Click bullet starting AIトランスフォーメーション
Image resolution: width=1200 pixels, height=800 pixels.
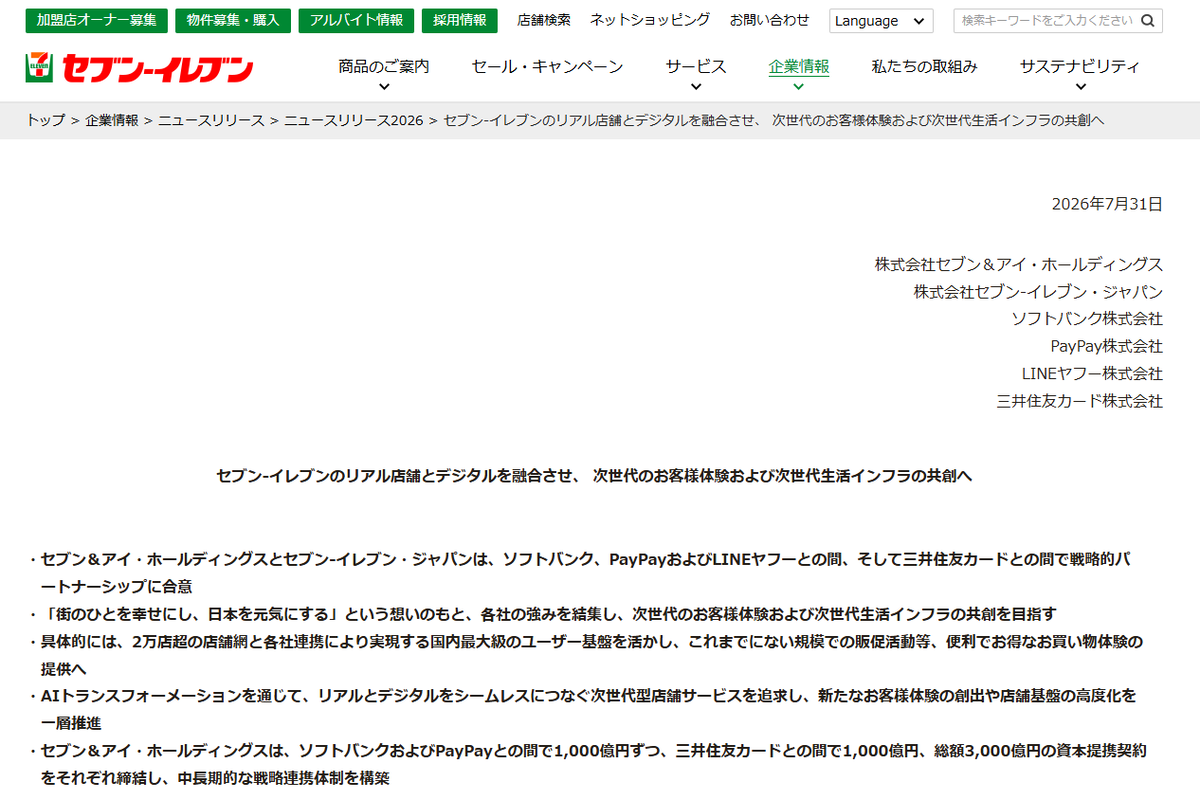[x=582, y=708]
